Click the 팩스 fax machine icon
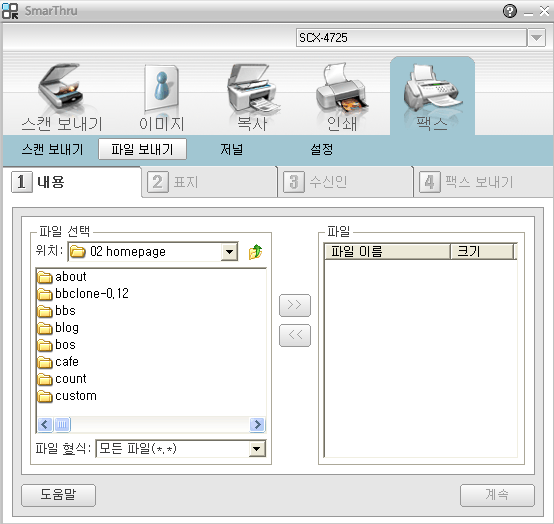This screenshot has width=554, height=524. (x=432, y=88)
